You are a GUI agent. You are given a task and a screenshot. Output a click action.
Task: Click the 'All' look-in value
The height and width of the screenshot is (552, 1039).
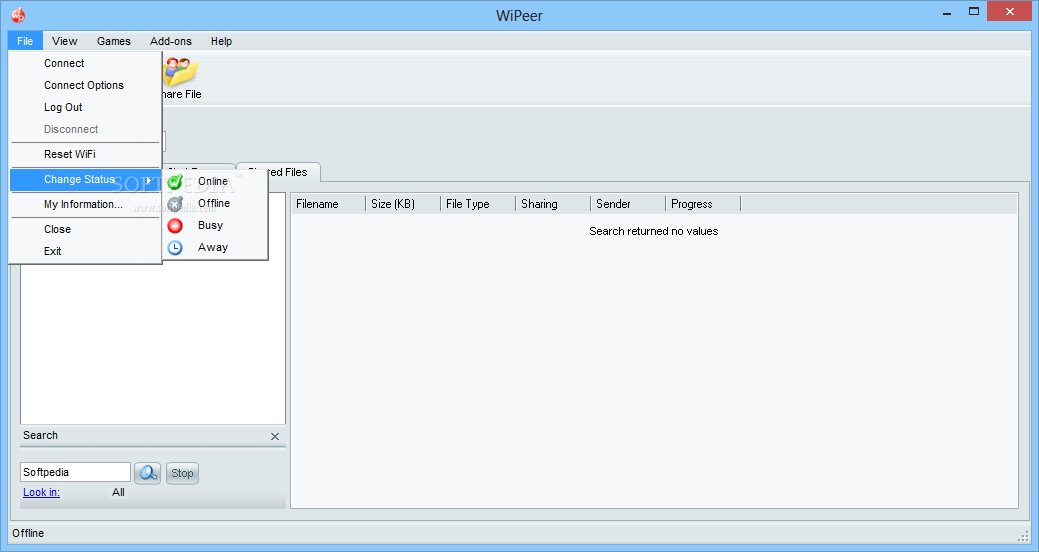118,492
